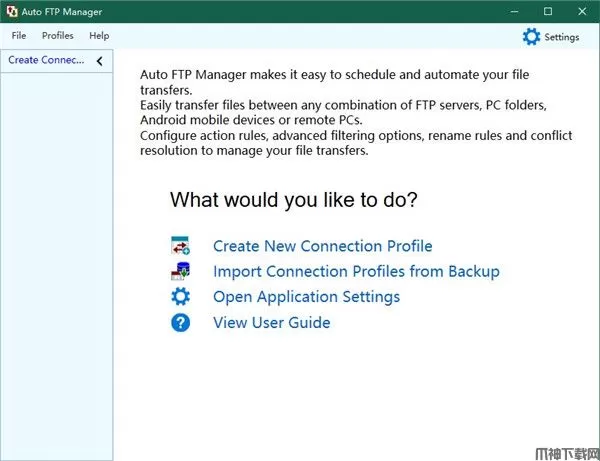Open the Open Application Settings link
This screenshot has height=461, width=600.
click(306, 297)
